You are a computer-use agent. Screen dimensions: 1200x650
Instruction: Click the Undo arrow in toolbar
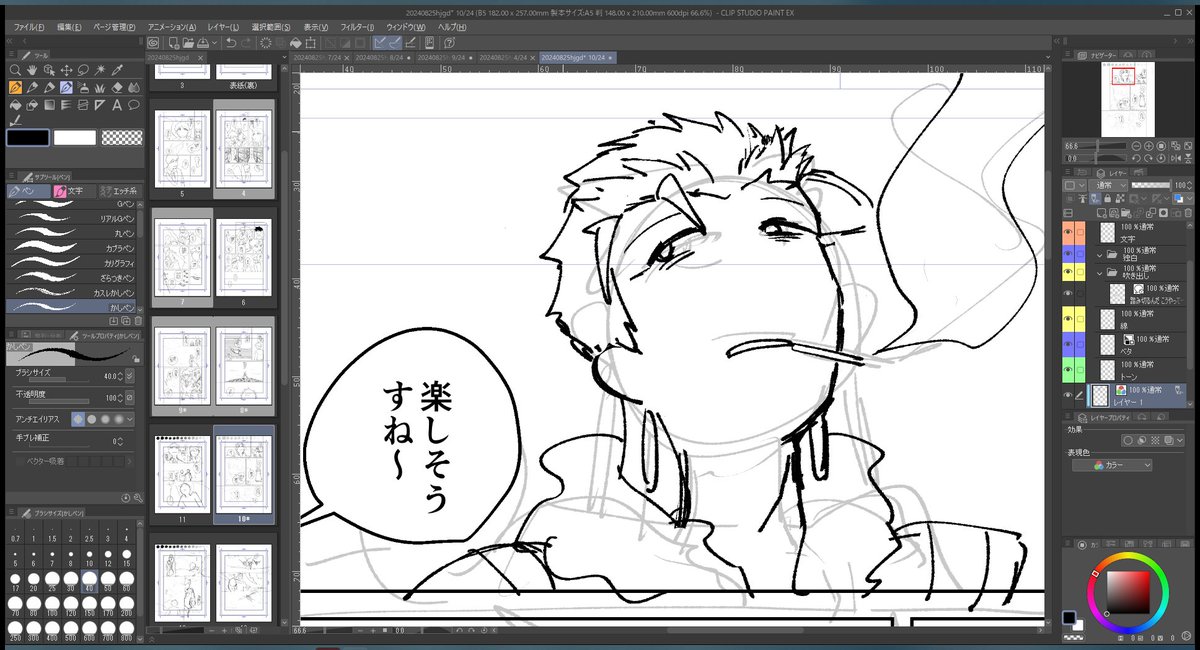click(x=231, y=43)
